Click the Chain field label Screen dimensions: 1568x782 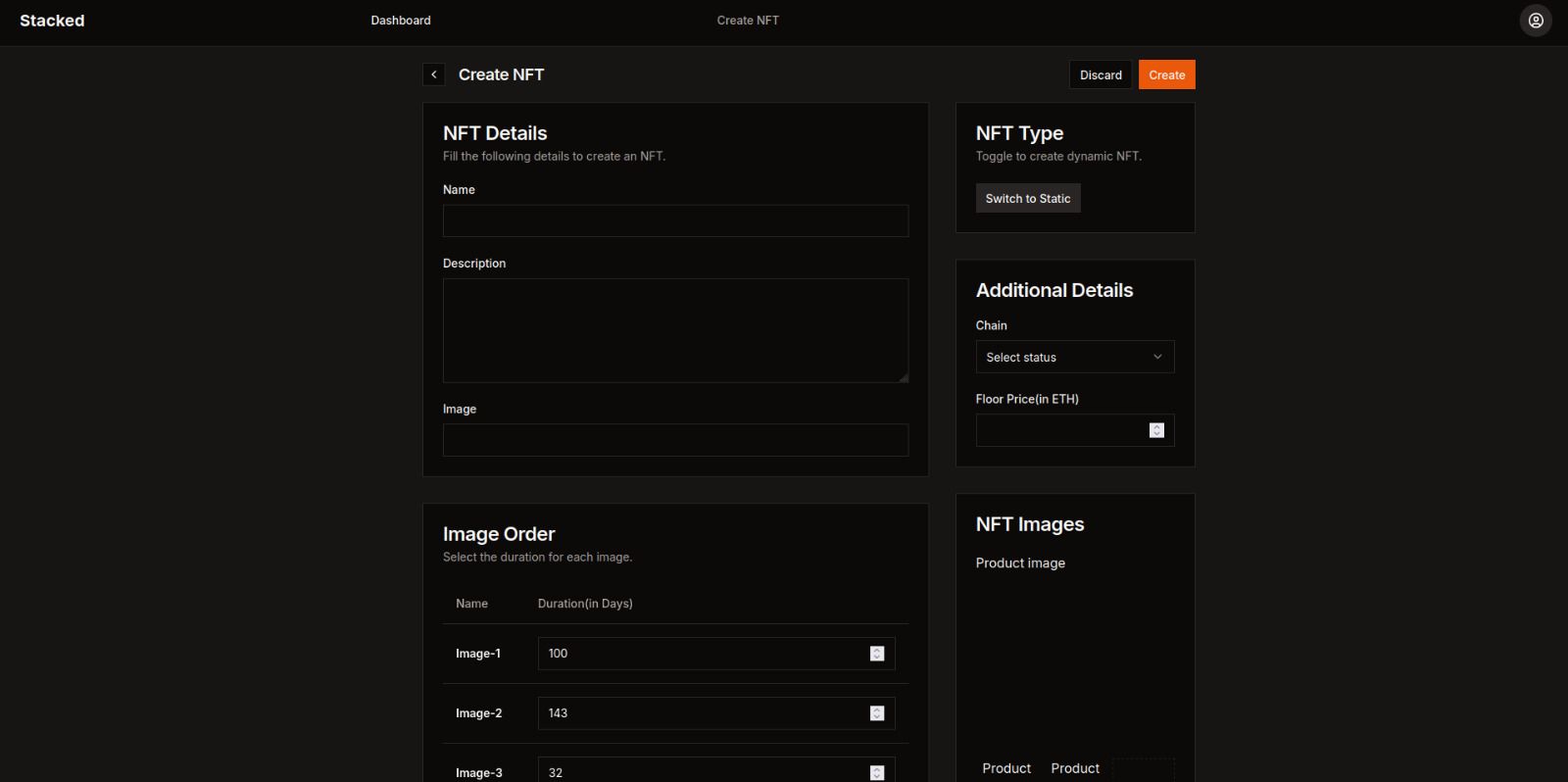pos(991,325)
